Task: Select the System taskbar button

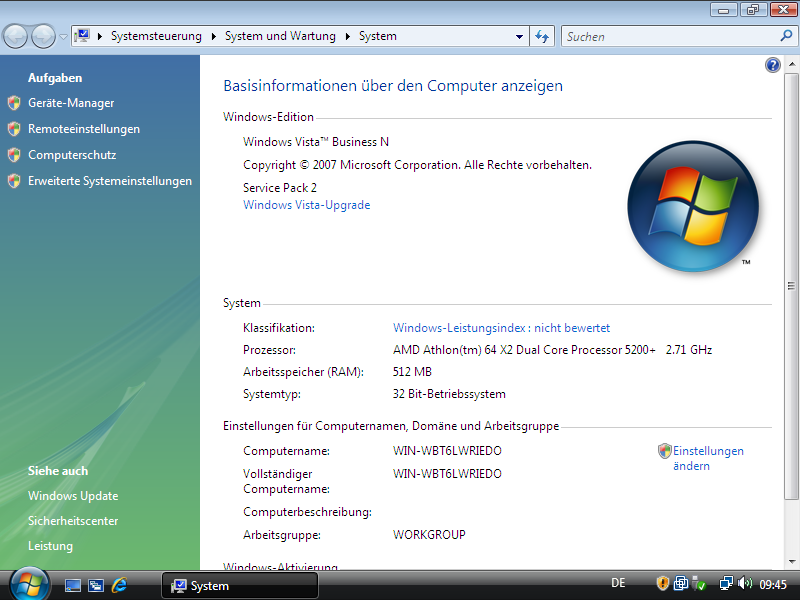Action: (239, 584)
